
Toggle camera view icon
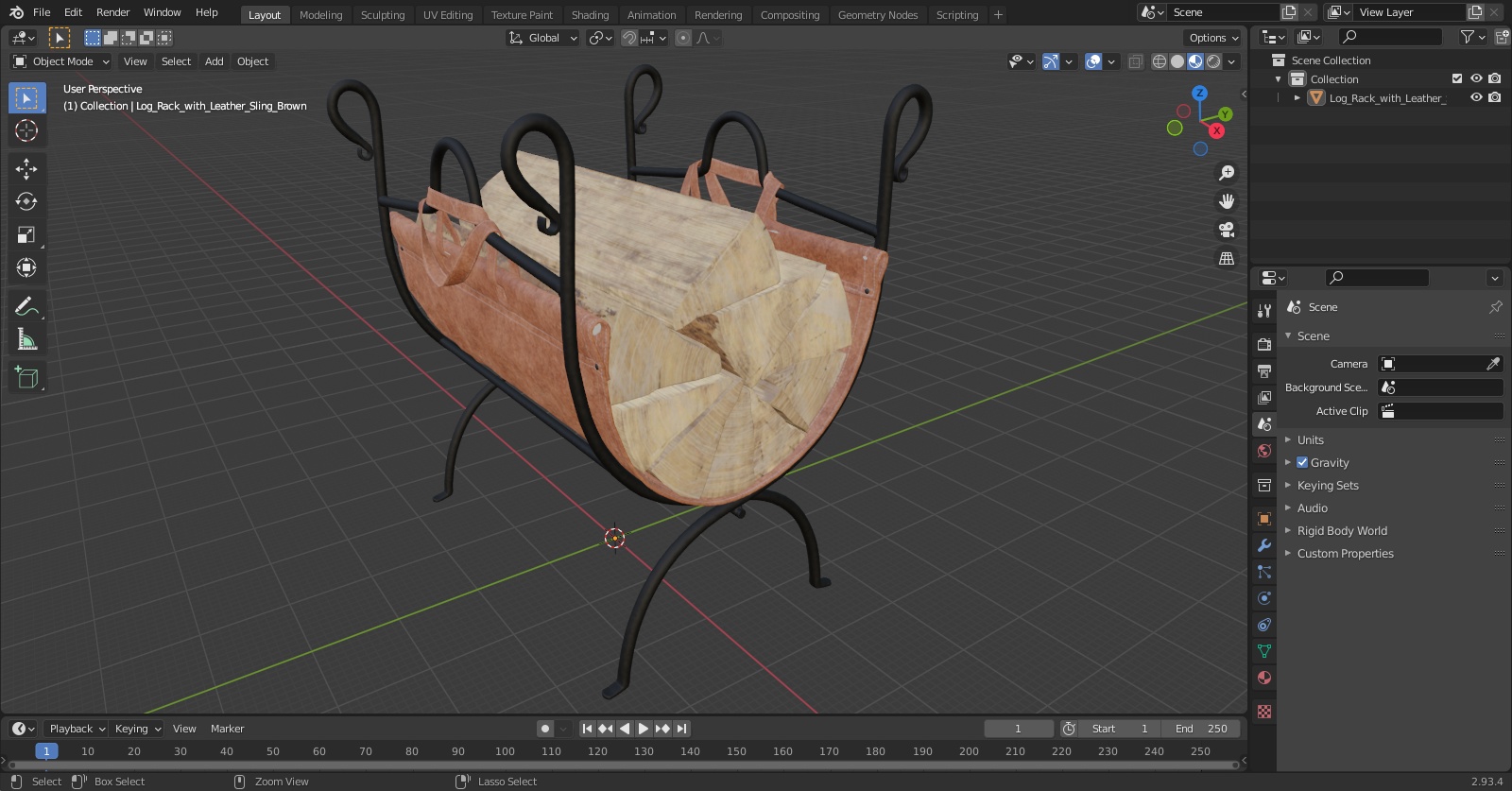(x=1227, y=230)
